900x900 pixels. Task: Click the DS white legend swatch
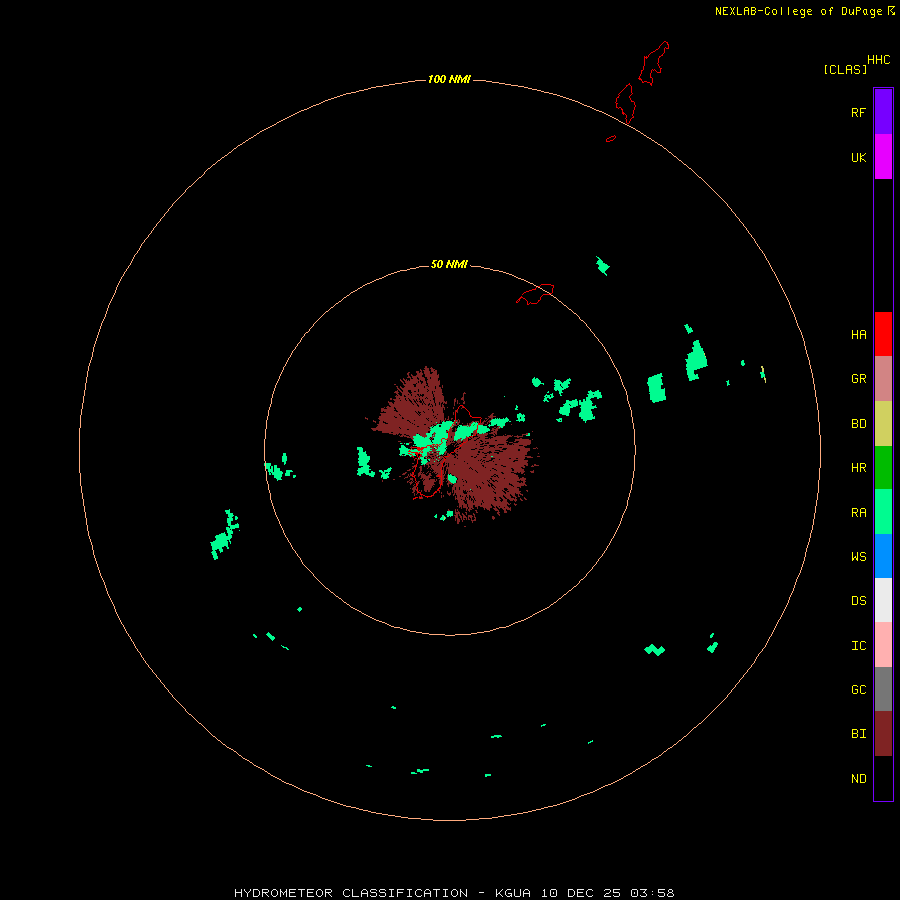883,600
